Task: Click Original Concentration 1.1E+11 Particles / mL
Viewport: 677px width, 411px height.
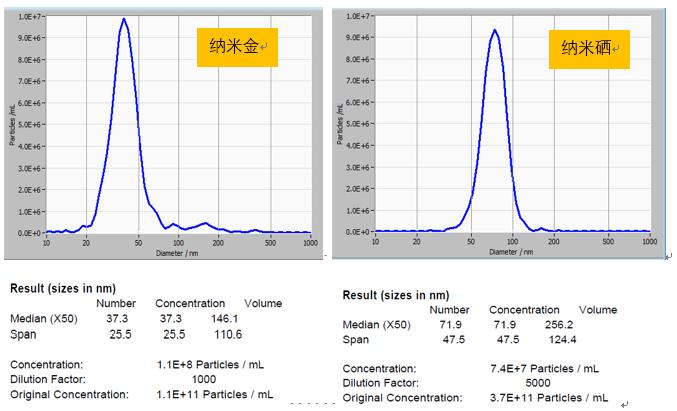Action: pyautogui.click(x=214, y=394)
